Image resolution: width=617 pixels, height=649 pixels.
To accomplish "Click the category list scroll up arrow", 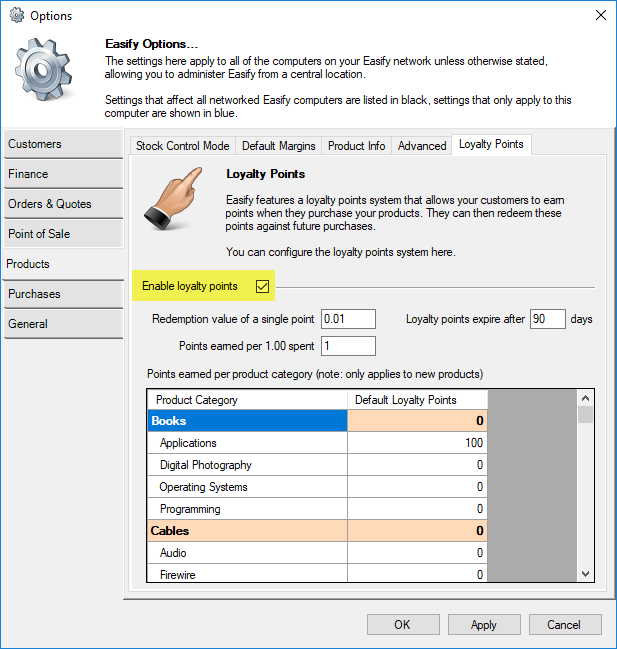I will click(585, 398).
